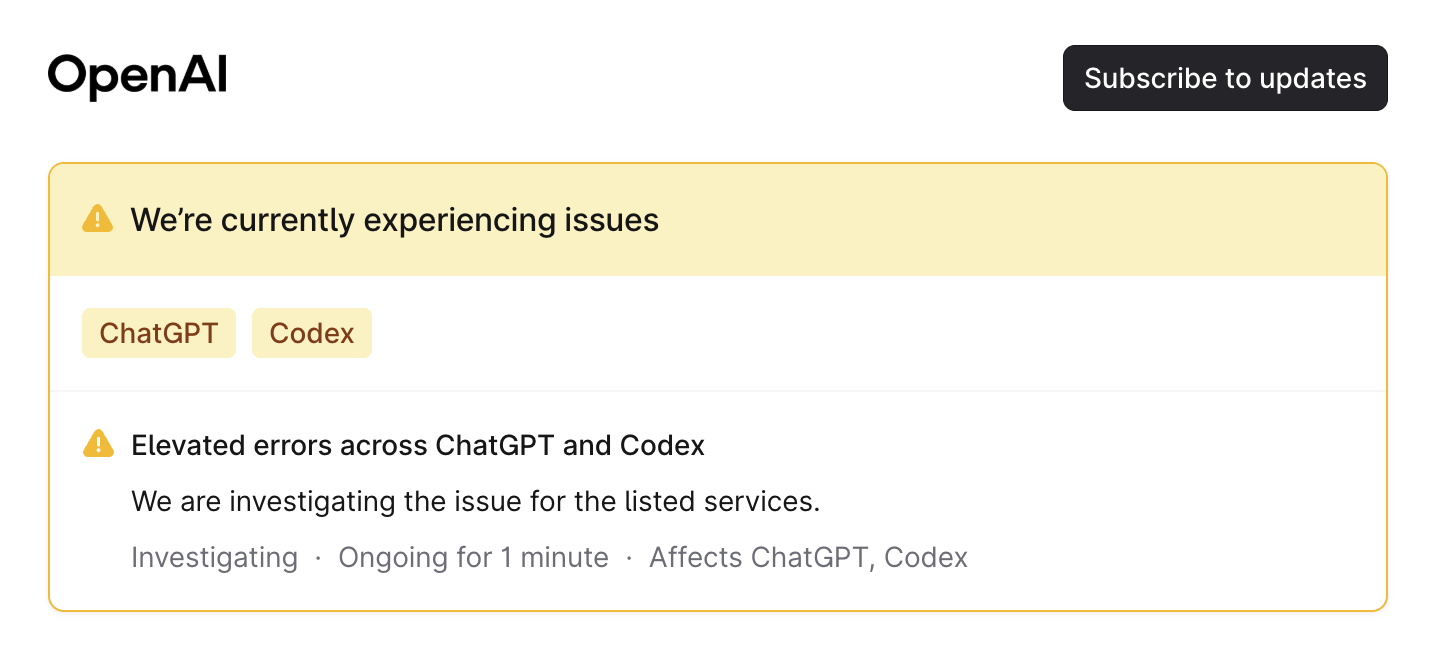The width and height of the screenshot is (1440, 650).
Task: Click the Affects ChatGPT, Codex text
Action: pos(809,557)
